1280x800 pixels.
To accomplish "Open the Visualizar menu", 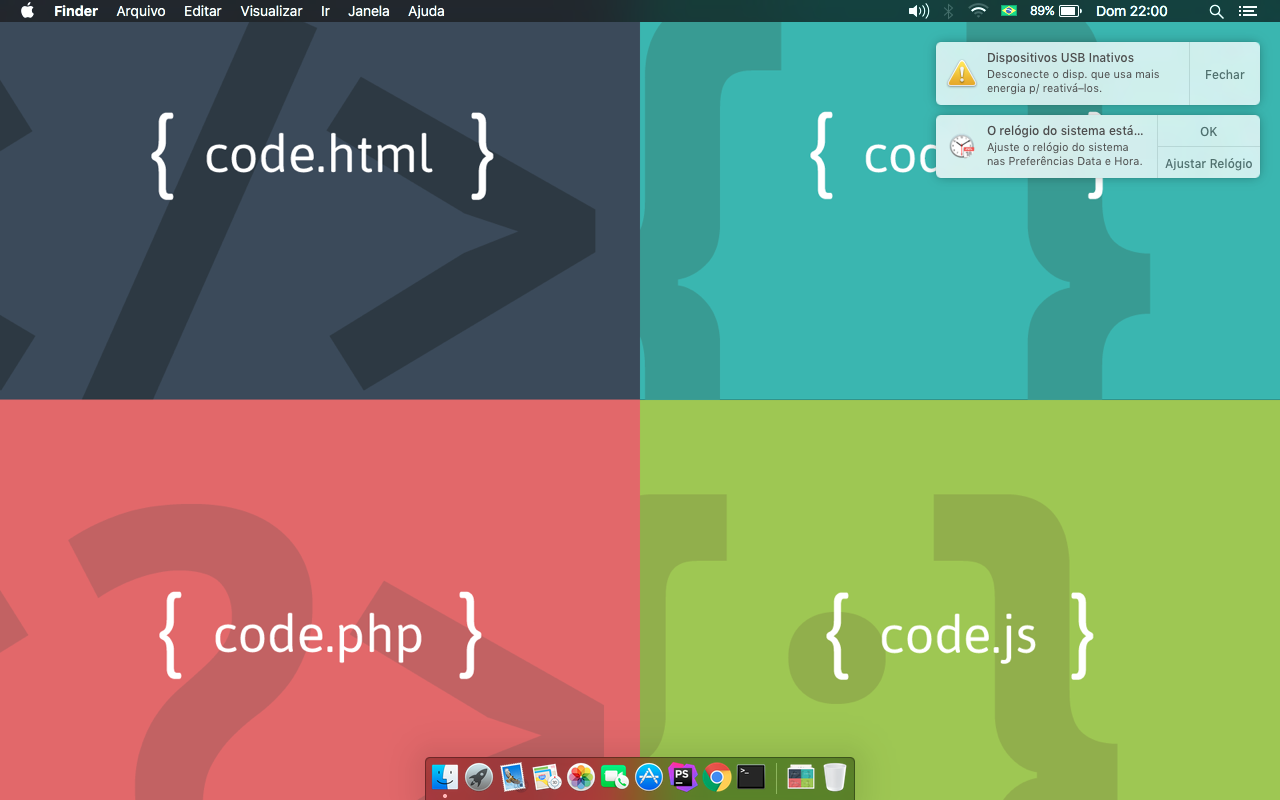I will pyautogui.click(x=271, y=11).
